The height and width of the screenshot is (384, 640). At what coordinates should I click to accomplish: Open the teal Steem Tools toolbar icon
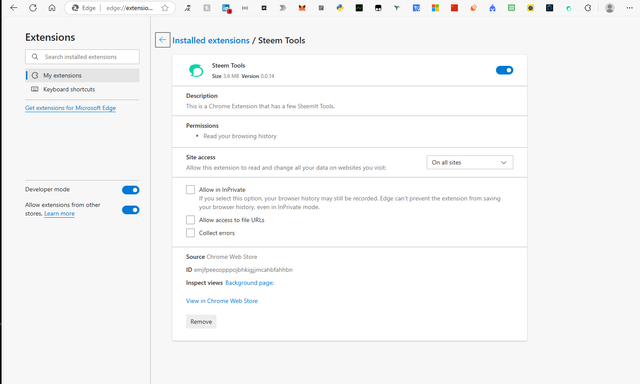point(569,8)
